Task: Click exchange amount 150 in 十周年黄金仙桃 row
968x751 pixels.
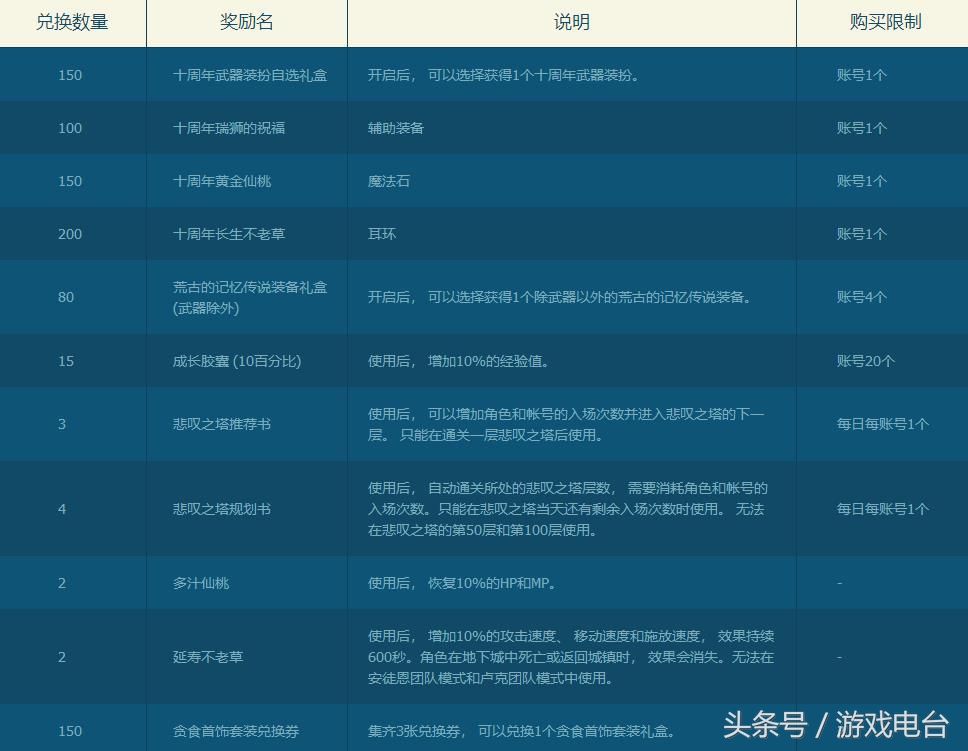Action: pyautogui.click(x=70, y=182)
